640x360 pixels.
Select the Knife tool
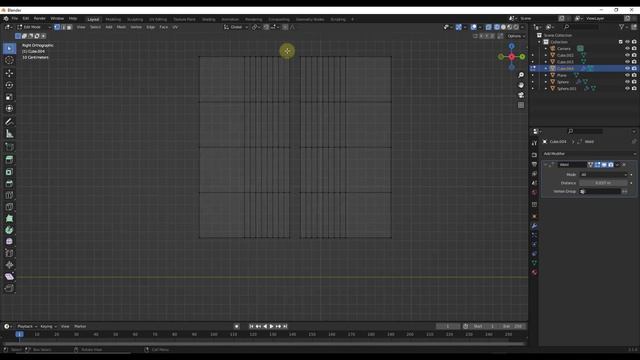tap(9, 207)
